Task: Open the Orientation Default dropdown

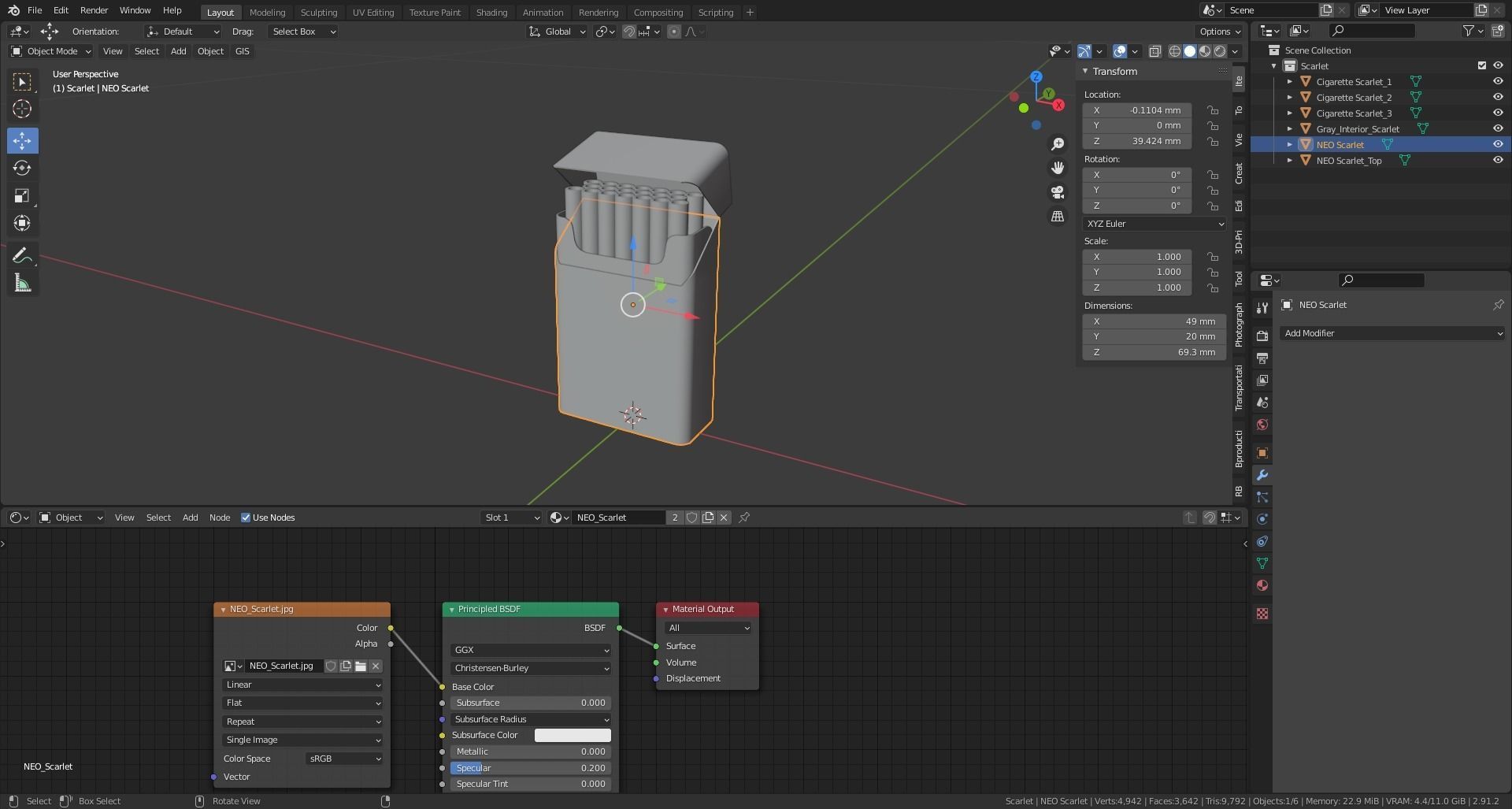Action: click(x=183, y=32)
